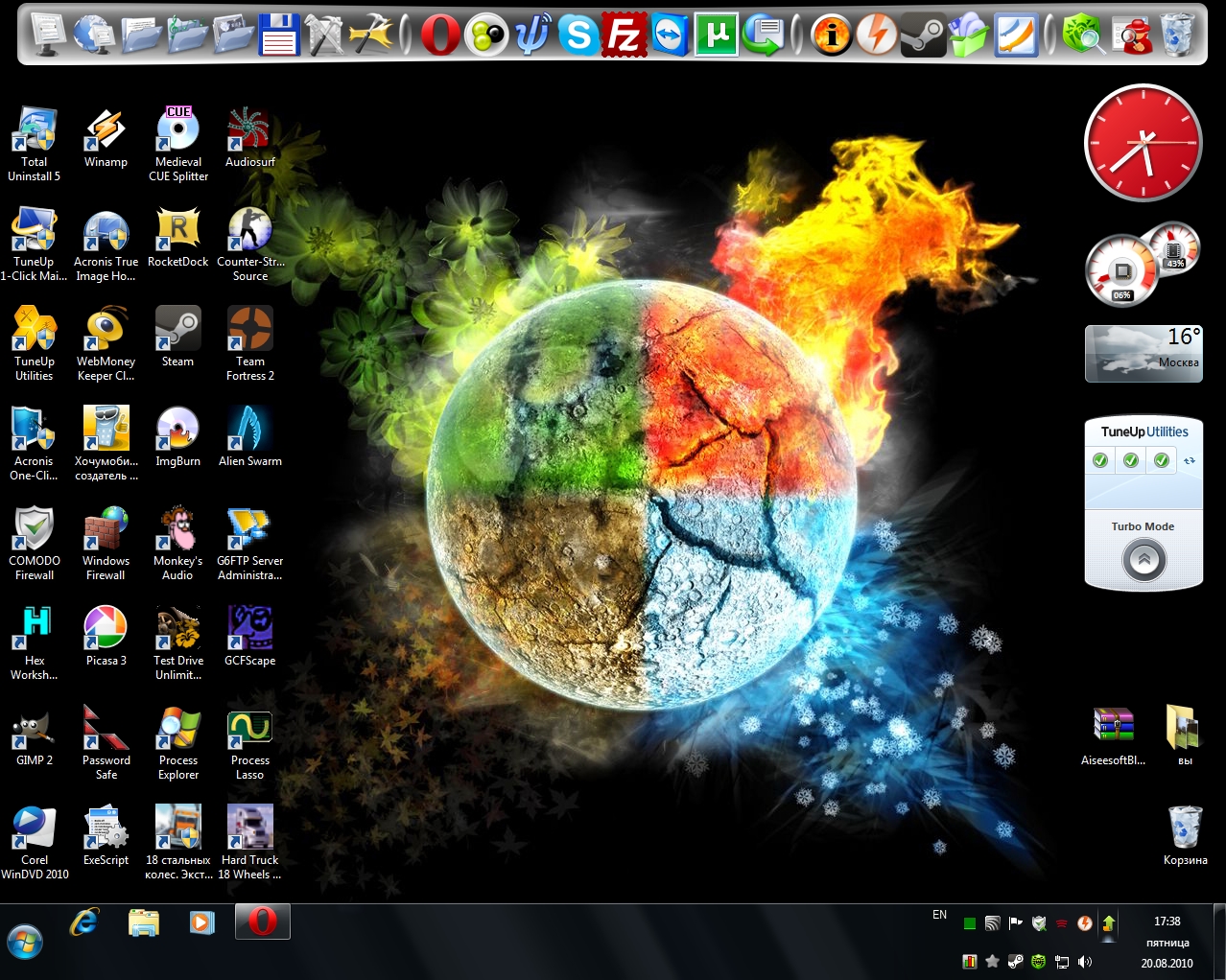Click the Show Desktop strip

tap(1219, 942)
